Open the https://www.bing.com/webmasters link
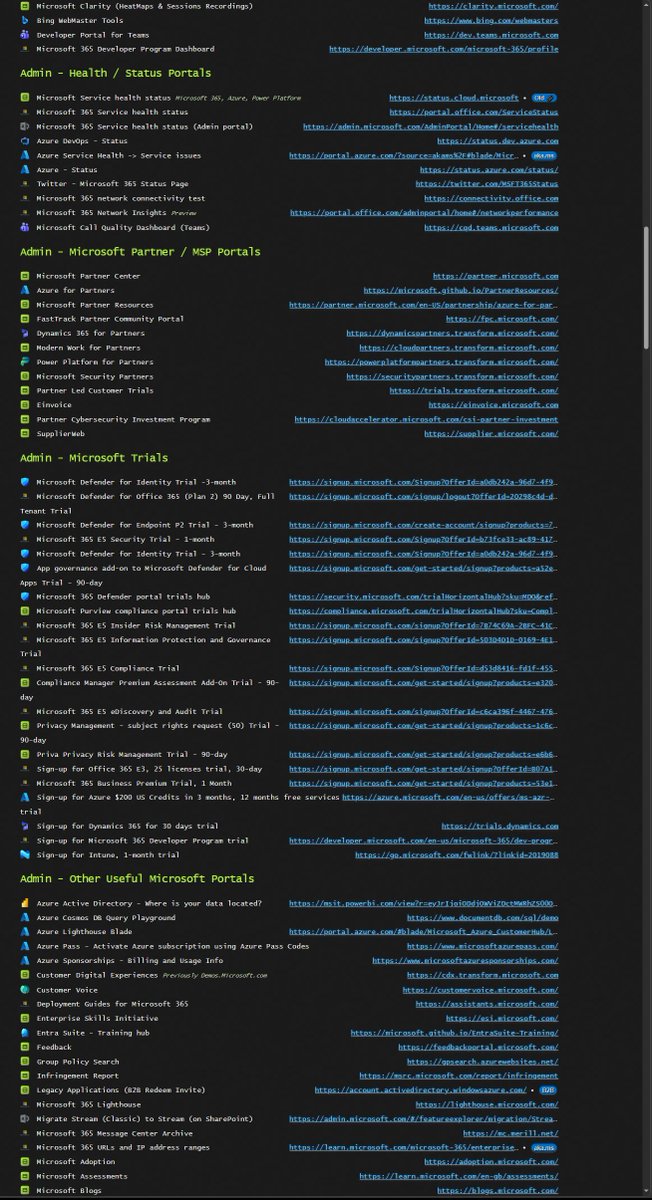Screen dimensions: 652x1200 [491, 20]
